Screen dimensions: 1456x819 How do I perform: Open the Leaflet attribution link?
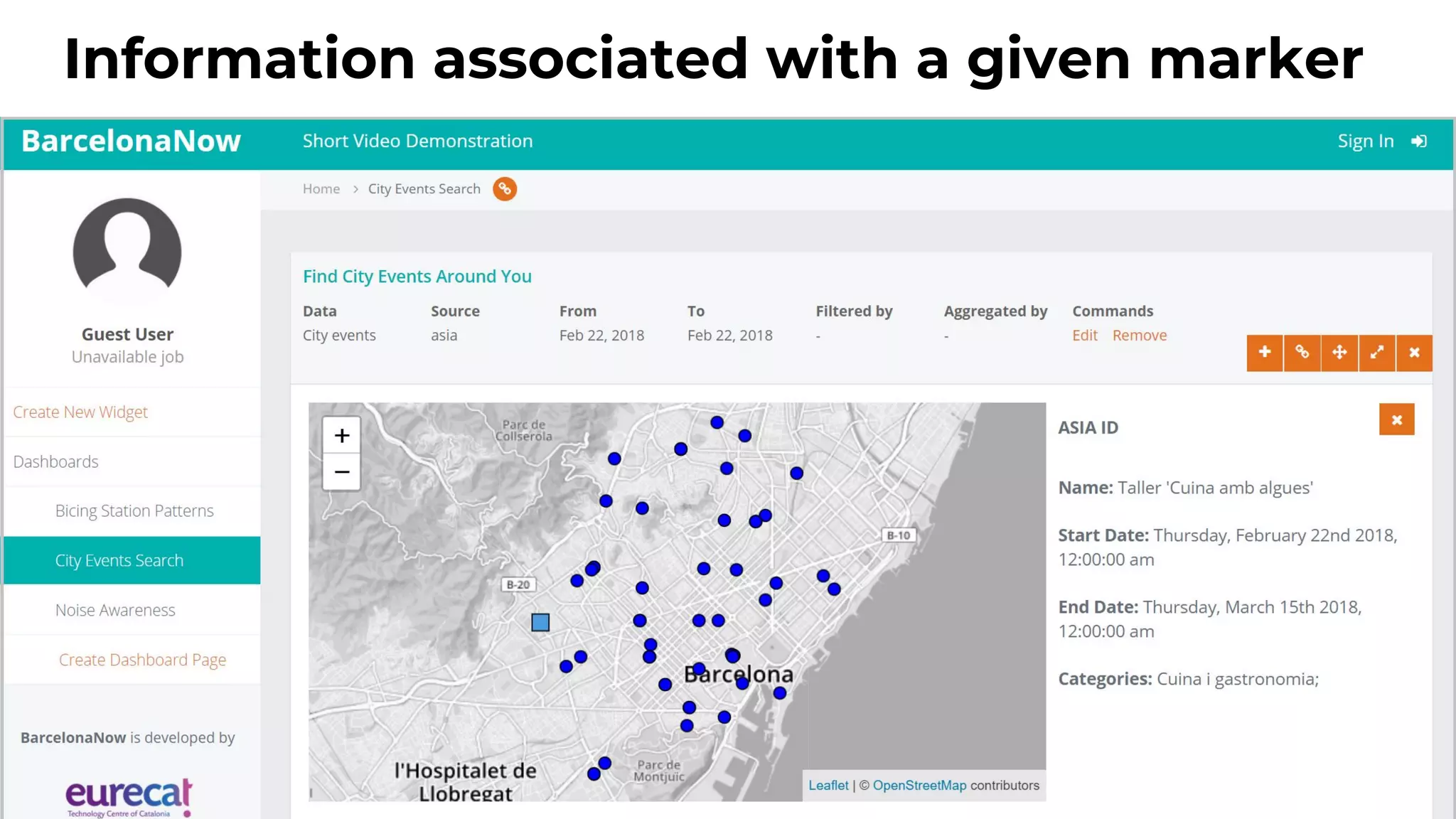828,786
